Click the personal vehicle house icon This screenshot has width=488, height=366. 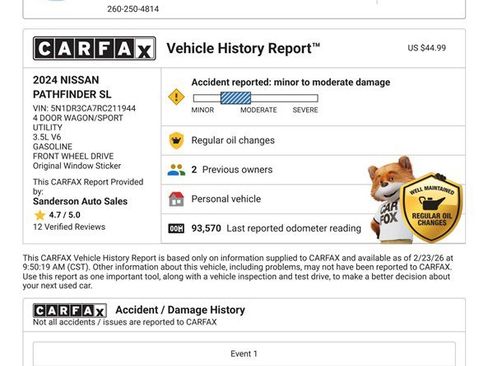click(x=176, y=199)
